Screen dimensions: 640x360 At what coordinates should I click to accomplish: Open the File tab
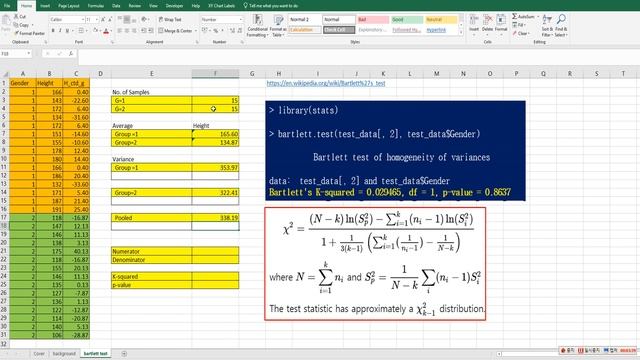(x=7, y=6)
